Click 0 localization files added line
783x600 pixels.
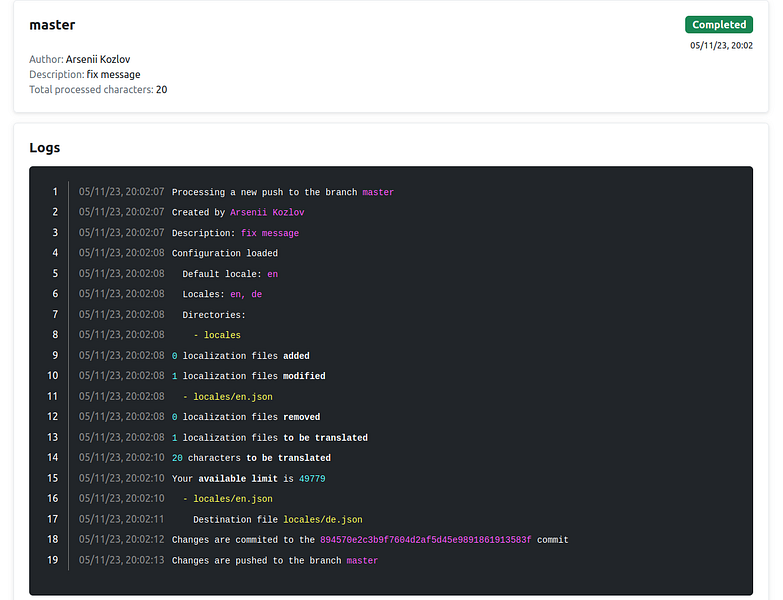coord(241,356)
